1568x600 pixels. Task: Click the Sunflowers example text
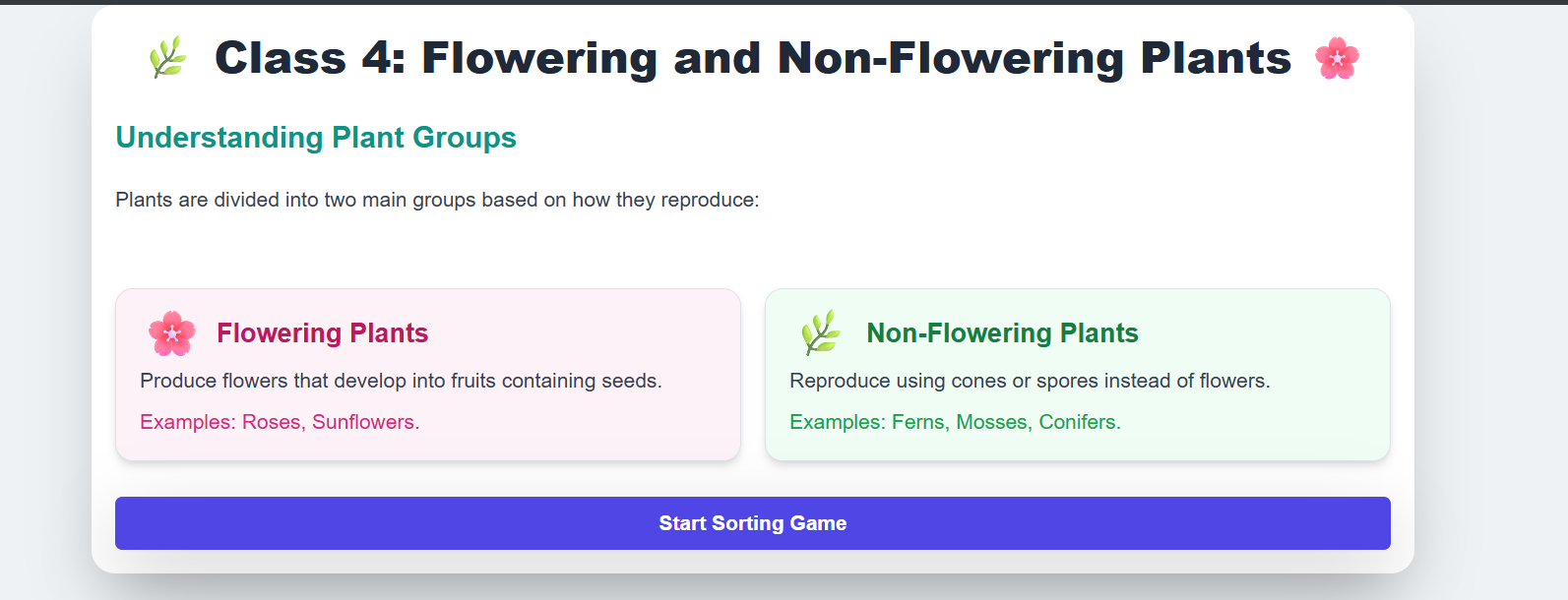362,422
